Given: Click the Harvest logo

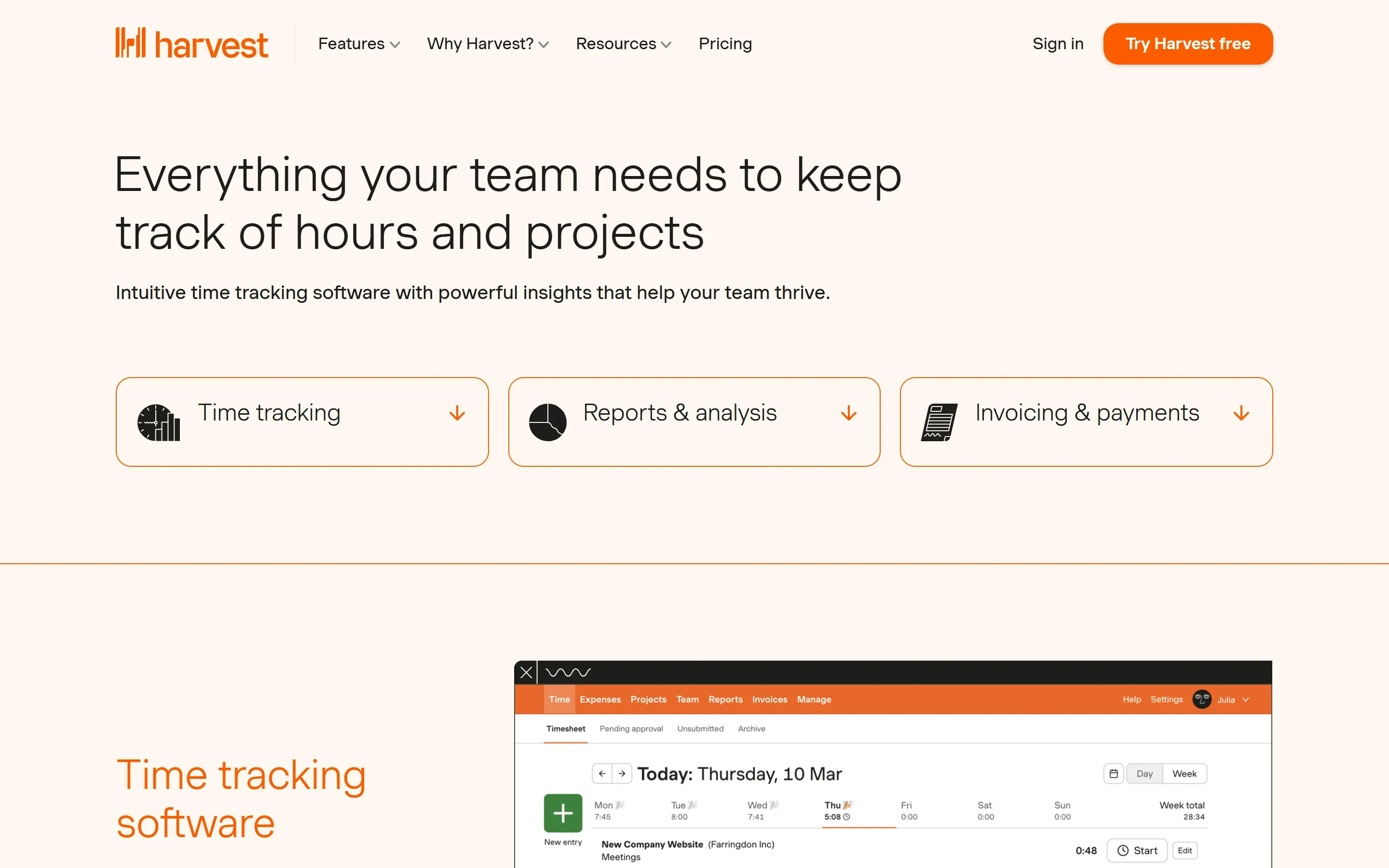Looking at the screenshot, I should point(191,43).
